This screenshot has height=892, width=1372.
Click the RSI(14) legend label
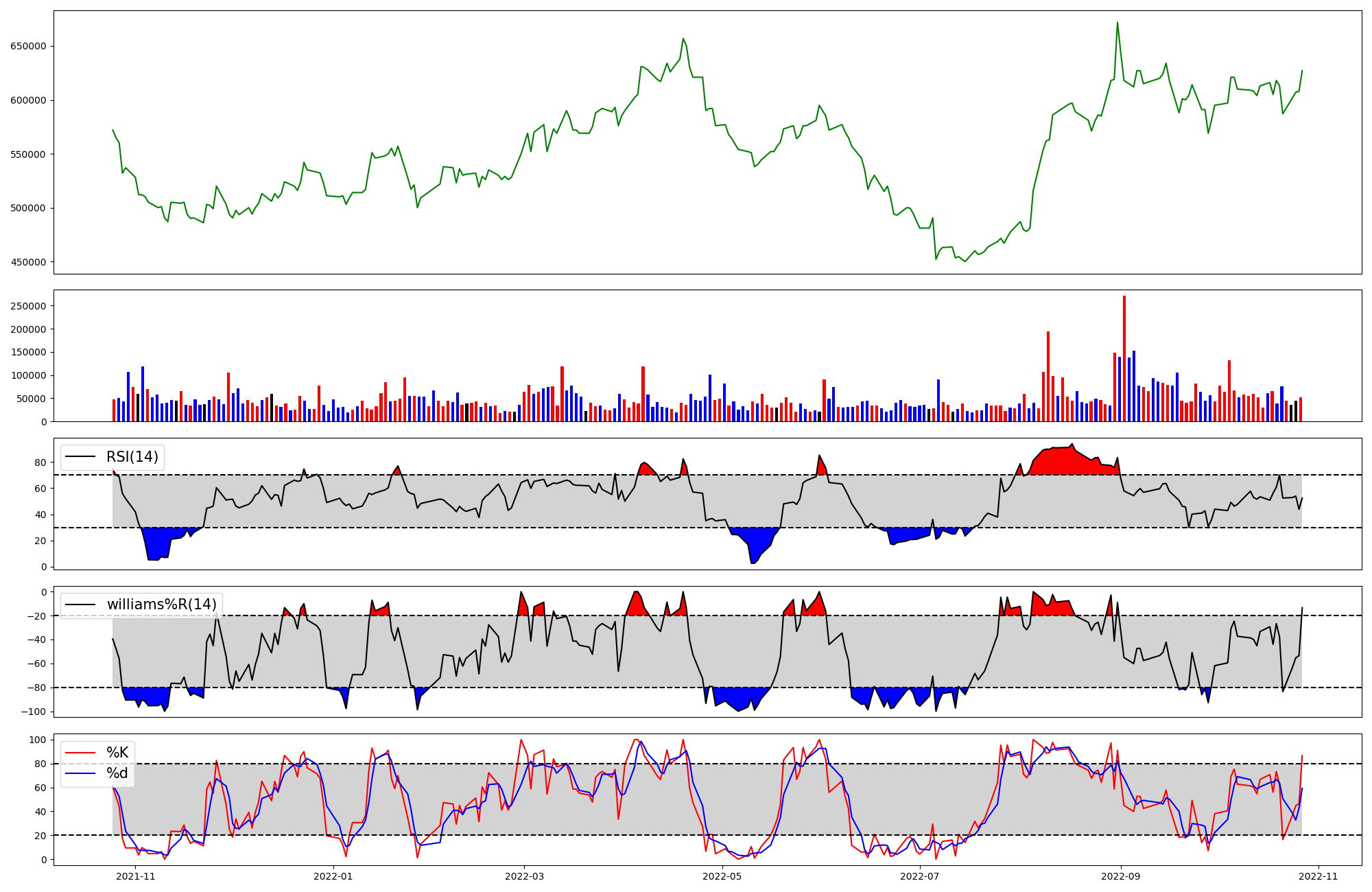pyautogui.click(x=132, y=457)
